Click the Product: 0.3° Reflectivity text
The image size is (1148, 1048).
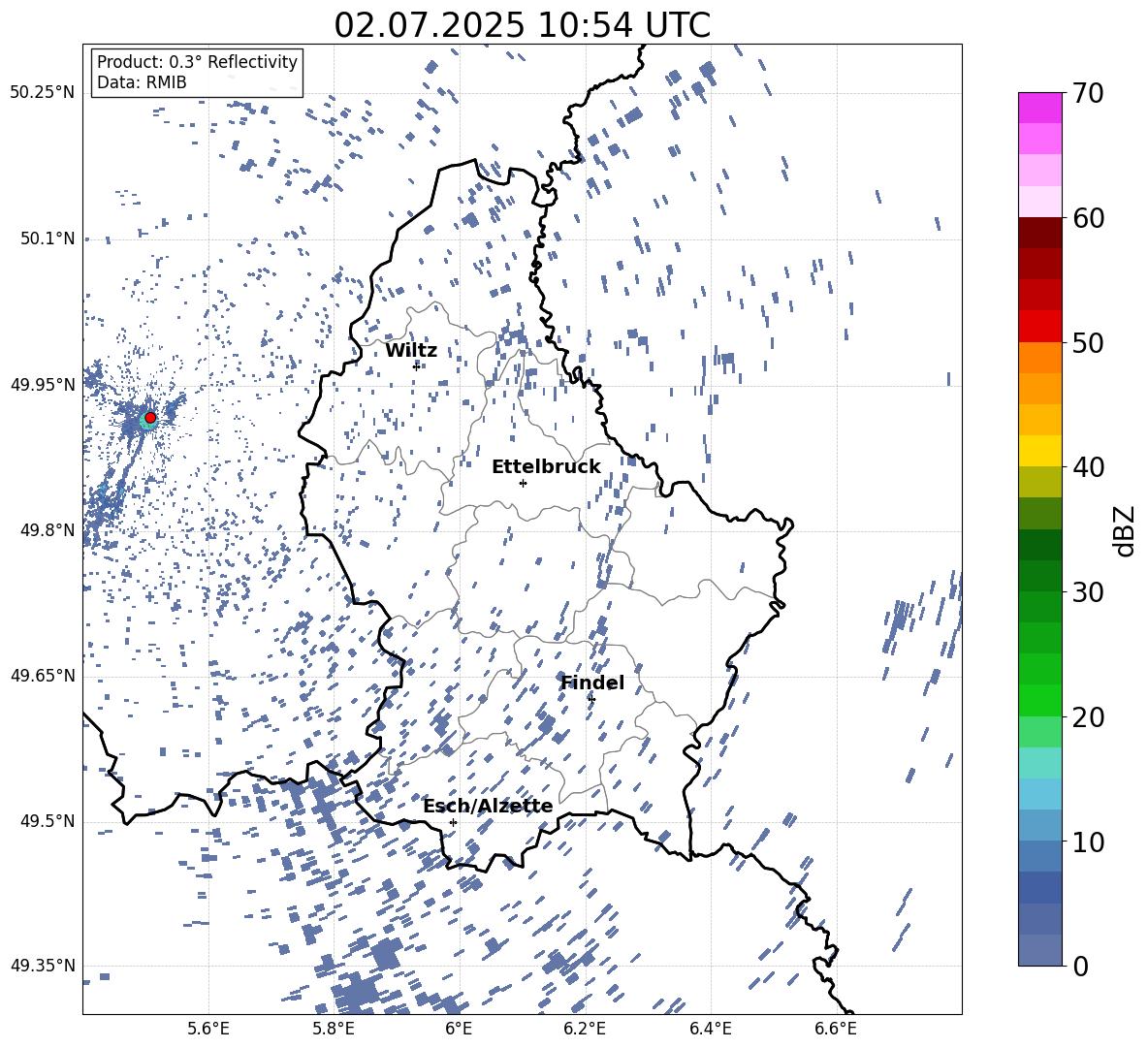point(197,62)
